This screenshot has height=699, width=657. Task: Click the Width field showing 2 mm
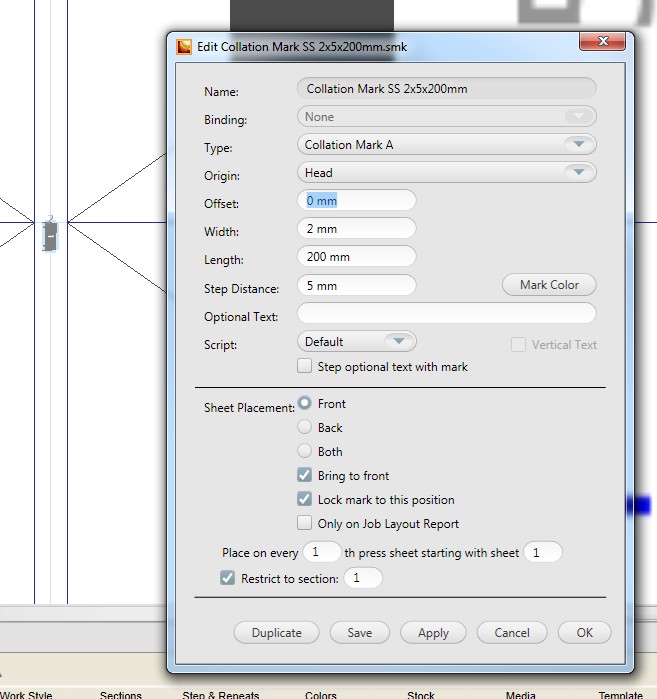point(357,229)
